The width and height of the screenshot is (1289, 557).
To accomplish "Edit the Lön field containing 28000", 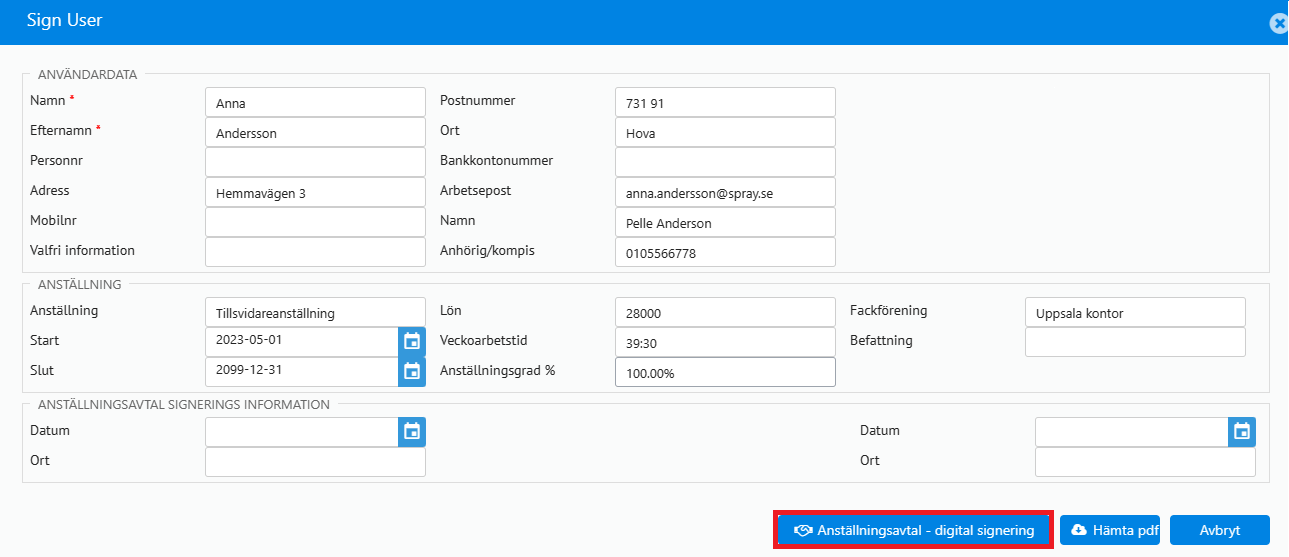I will coord(725,312).
